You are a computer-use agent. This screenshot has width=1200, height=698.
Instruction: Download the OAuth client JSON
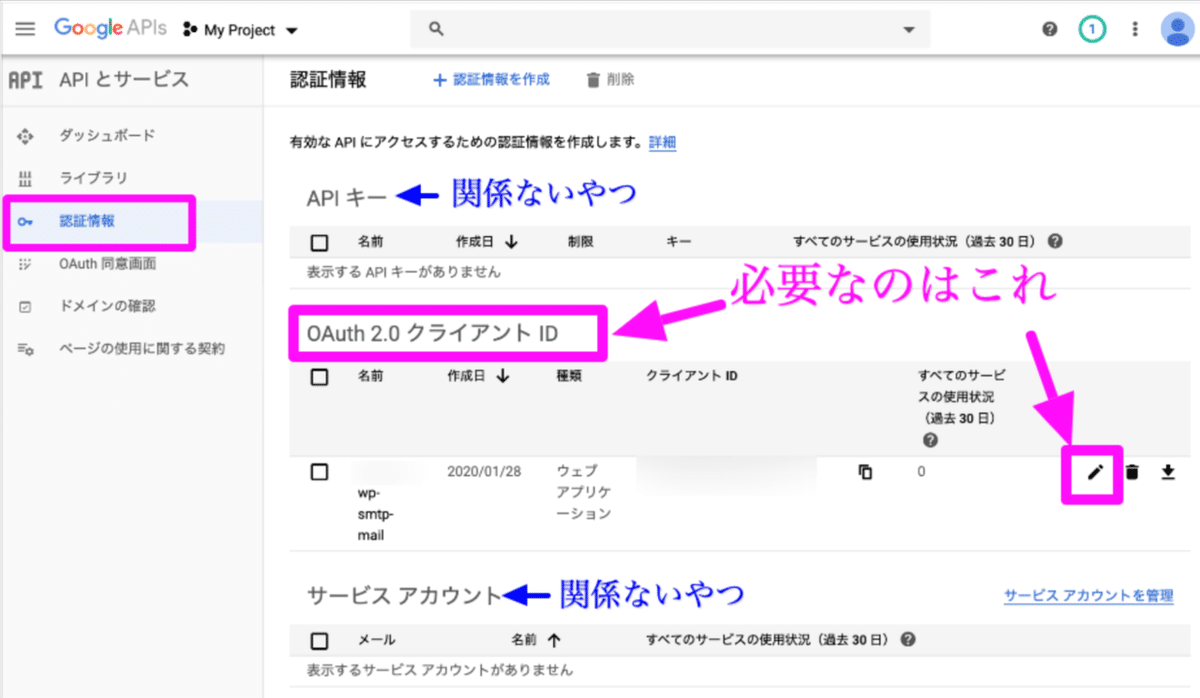pos(1168,471)
